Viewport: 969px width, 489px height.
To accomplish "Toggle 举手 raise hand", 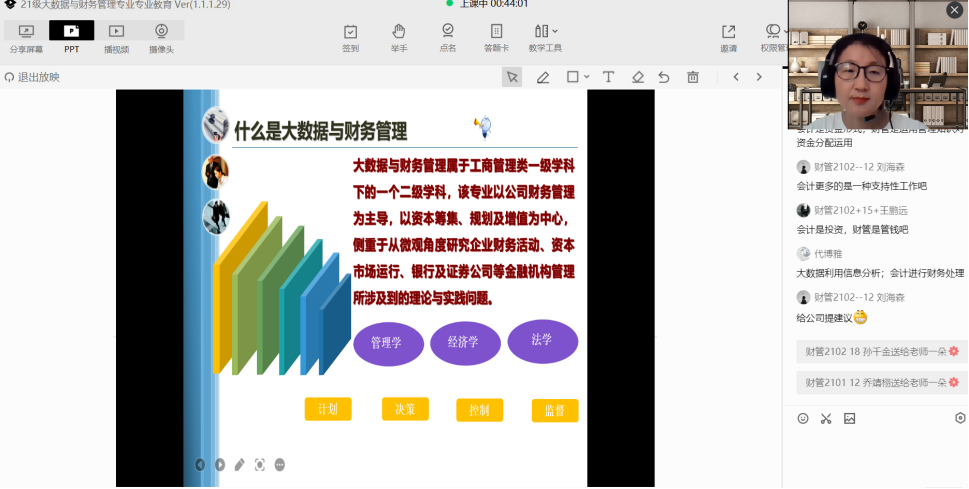I will tap(399, 38).
